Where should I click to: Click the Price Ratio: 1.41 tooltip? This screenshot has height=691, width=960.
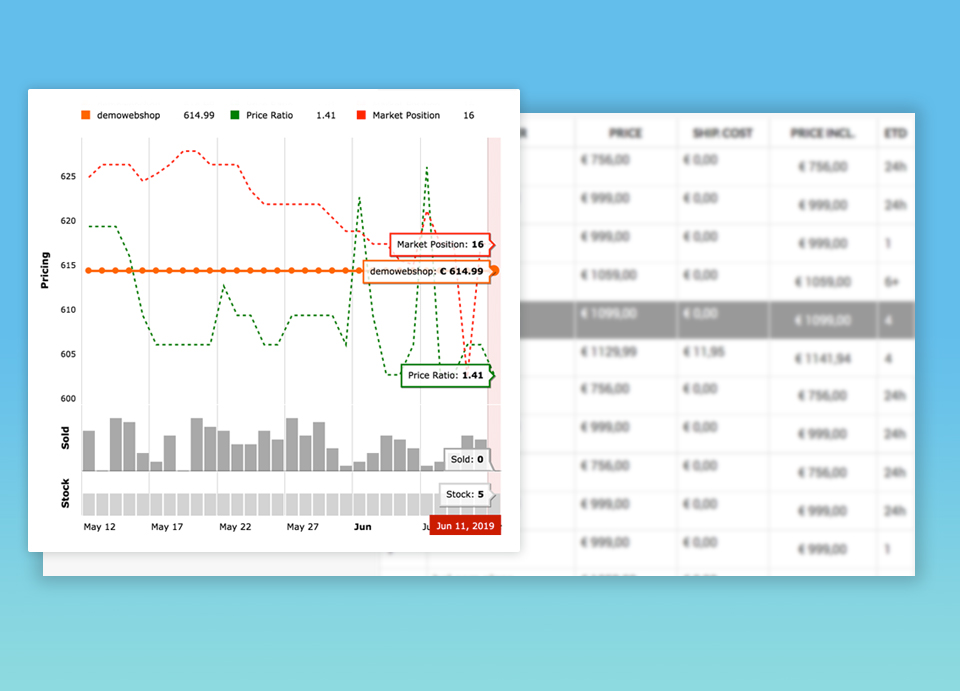tap(445, 376)
